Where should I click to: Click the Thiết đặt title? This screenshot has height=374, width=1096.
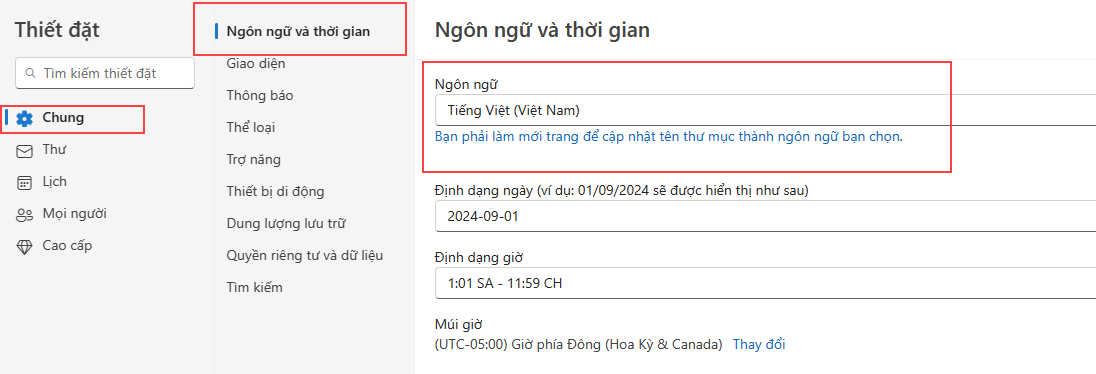pyautogui.click(x=57, y=30)
